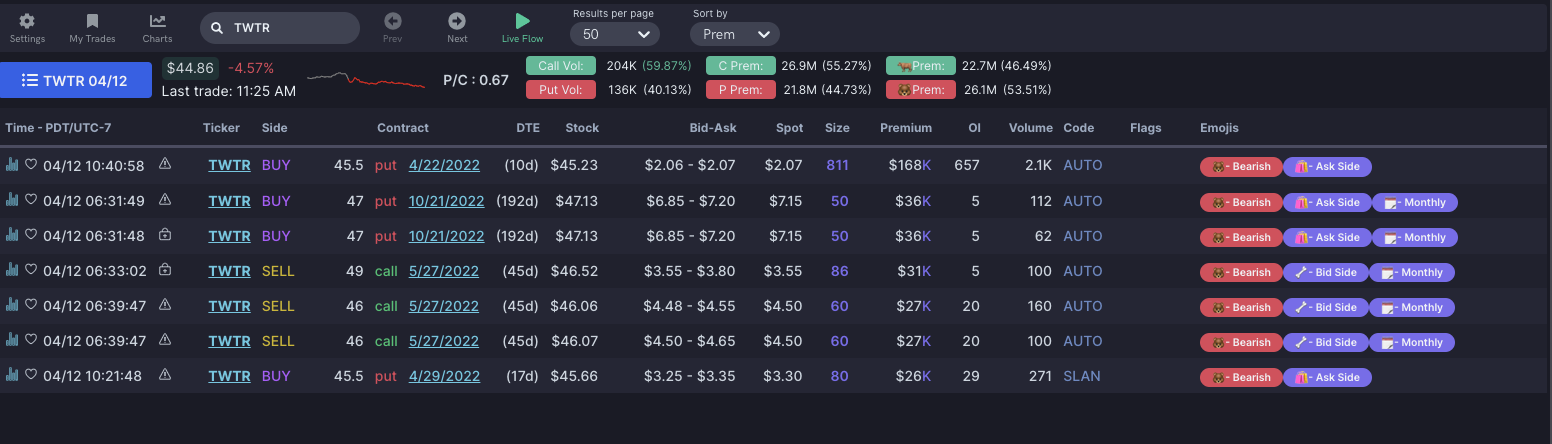
Task: Click the C Prem green badge
Action: click(741, 66)
